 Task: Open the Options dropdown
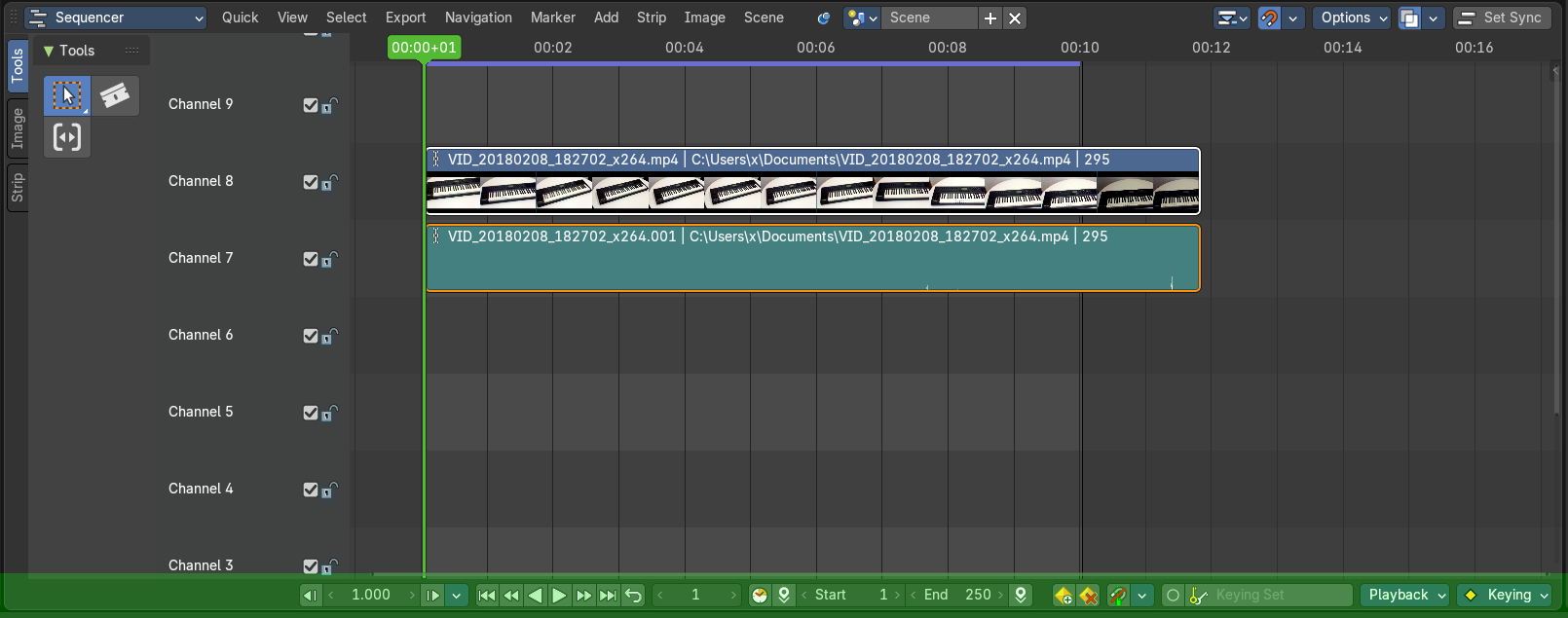(x=1354, y=18)
